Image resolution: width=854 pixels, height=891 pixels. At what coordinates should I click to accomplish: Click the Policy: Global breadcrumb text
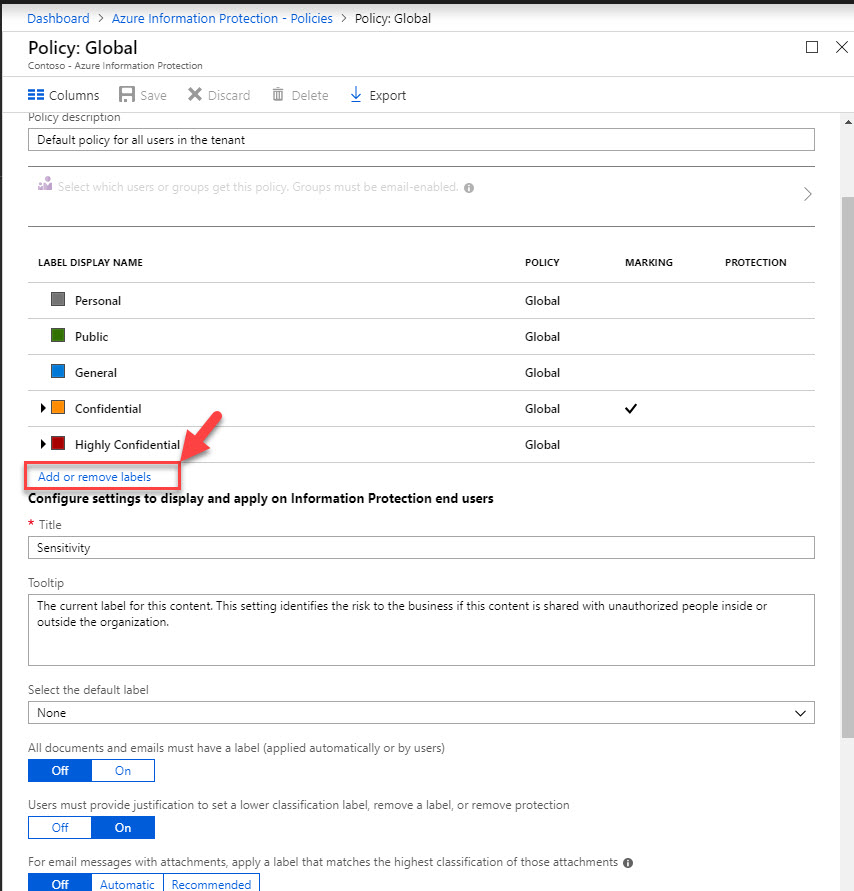click(393, 18)
